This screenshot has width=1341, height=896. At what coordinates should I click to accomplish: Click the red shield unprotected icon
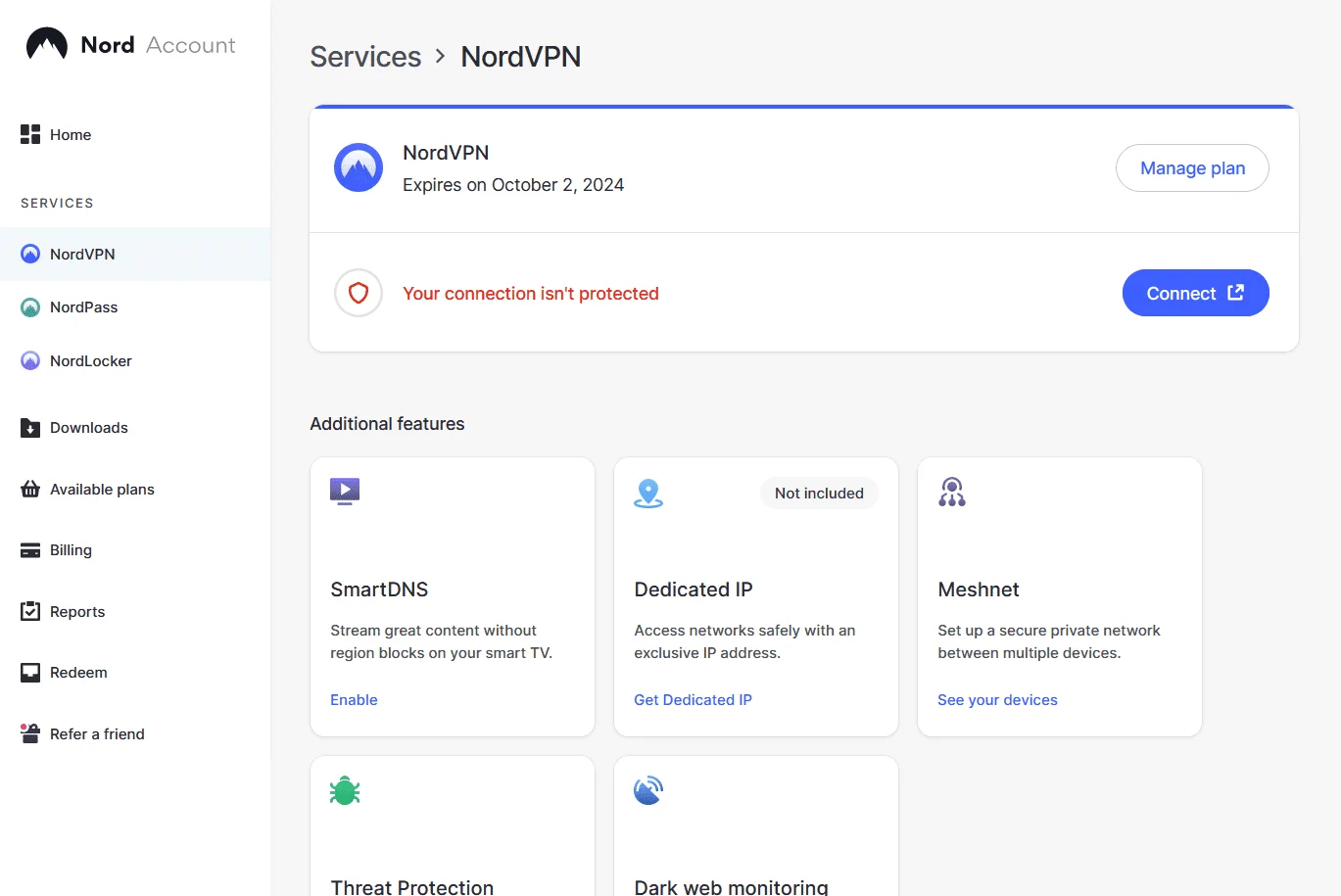point(359,293)
